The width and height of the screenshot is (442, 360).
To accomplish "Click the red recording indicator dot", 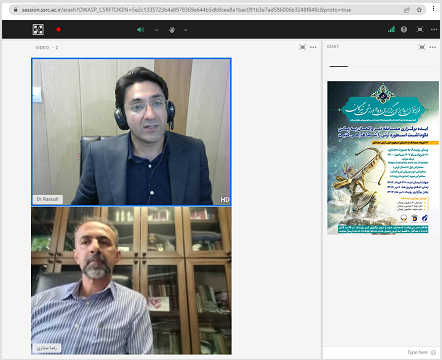I will click(x=59, y=30).
